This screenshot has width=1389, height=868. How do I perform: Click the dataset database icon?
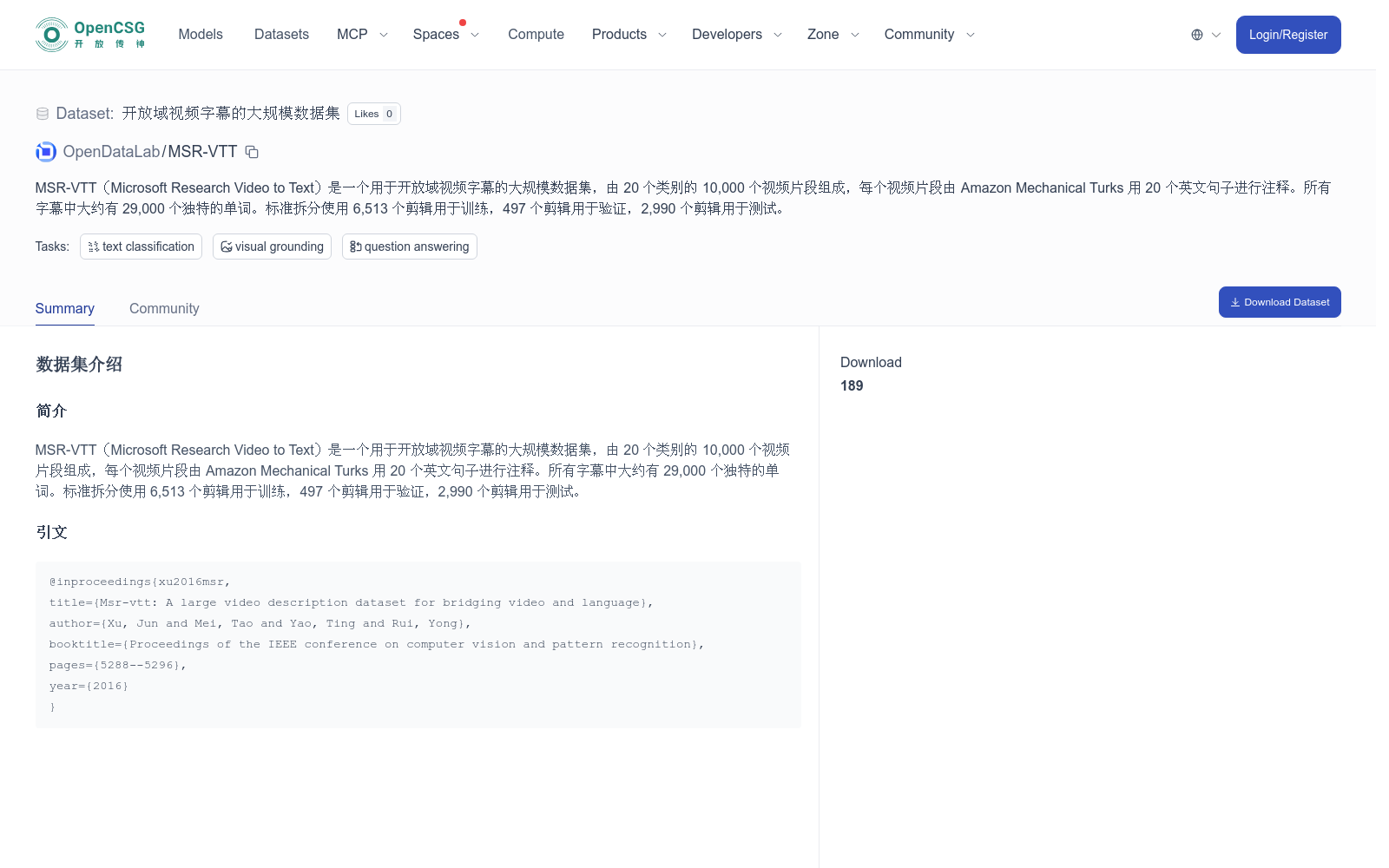(x=43, y=114)
